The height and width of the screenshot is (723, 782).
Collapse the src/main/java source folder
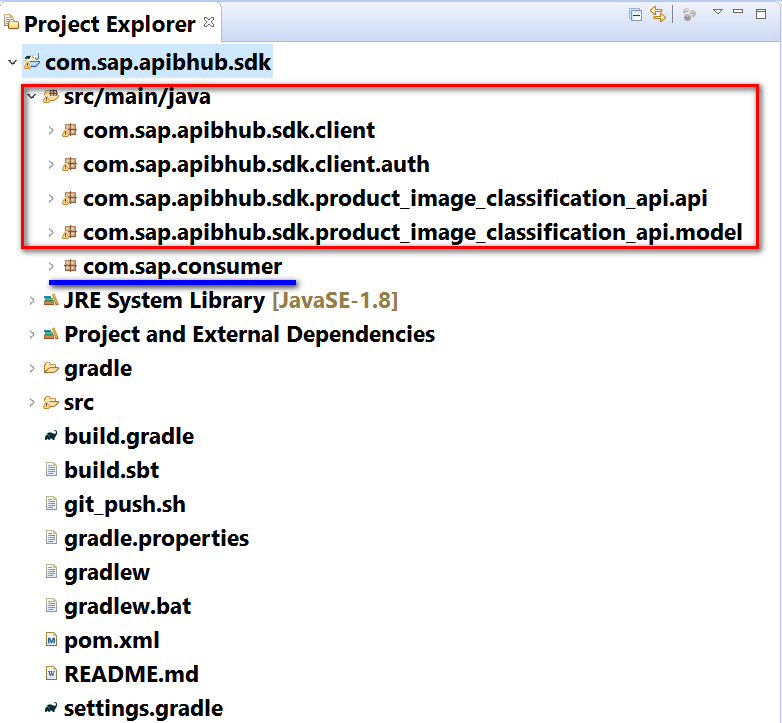(31, 96)
